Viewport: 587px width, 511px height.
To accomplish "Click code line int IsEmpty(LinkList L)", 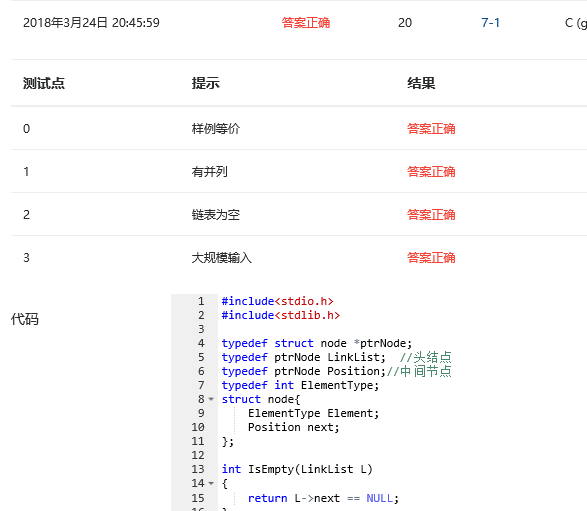I will coord(297,469).
